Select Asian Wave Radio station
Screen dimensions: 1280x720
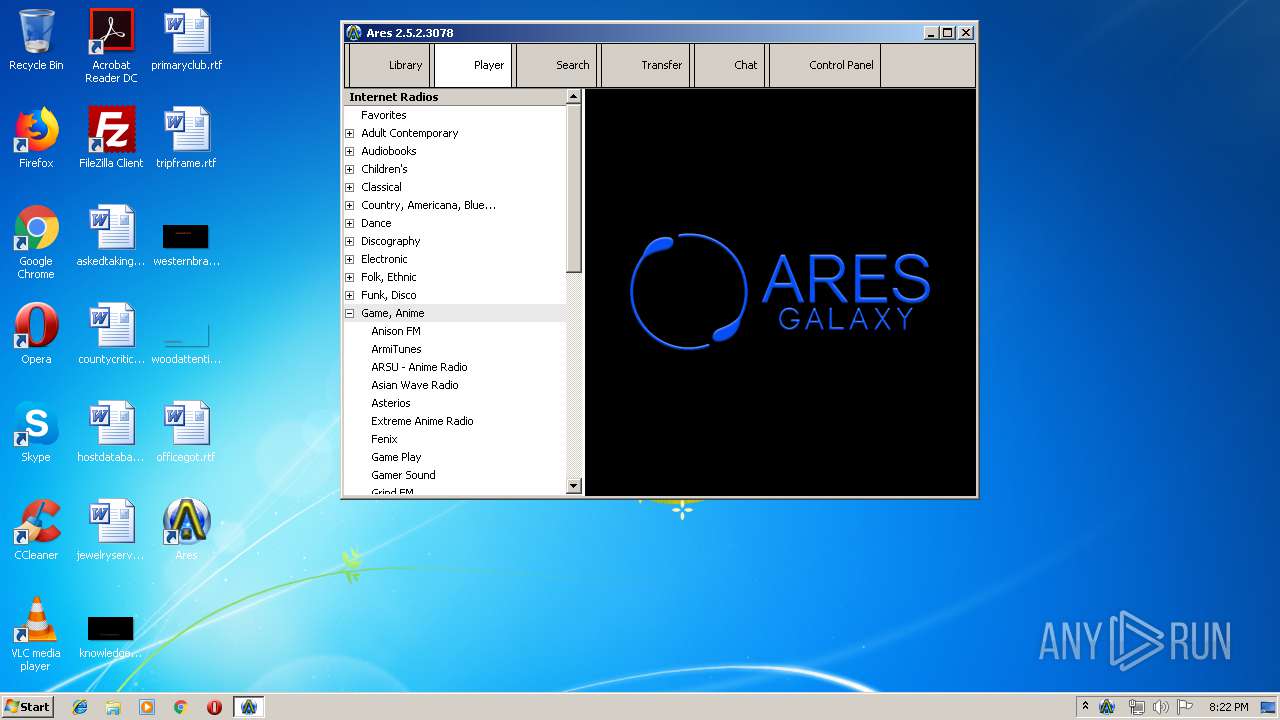415,385
